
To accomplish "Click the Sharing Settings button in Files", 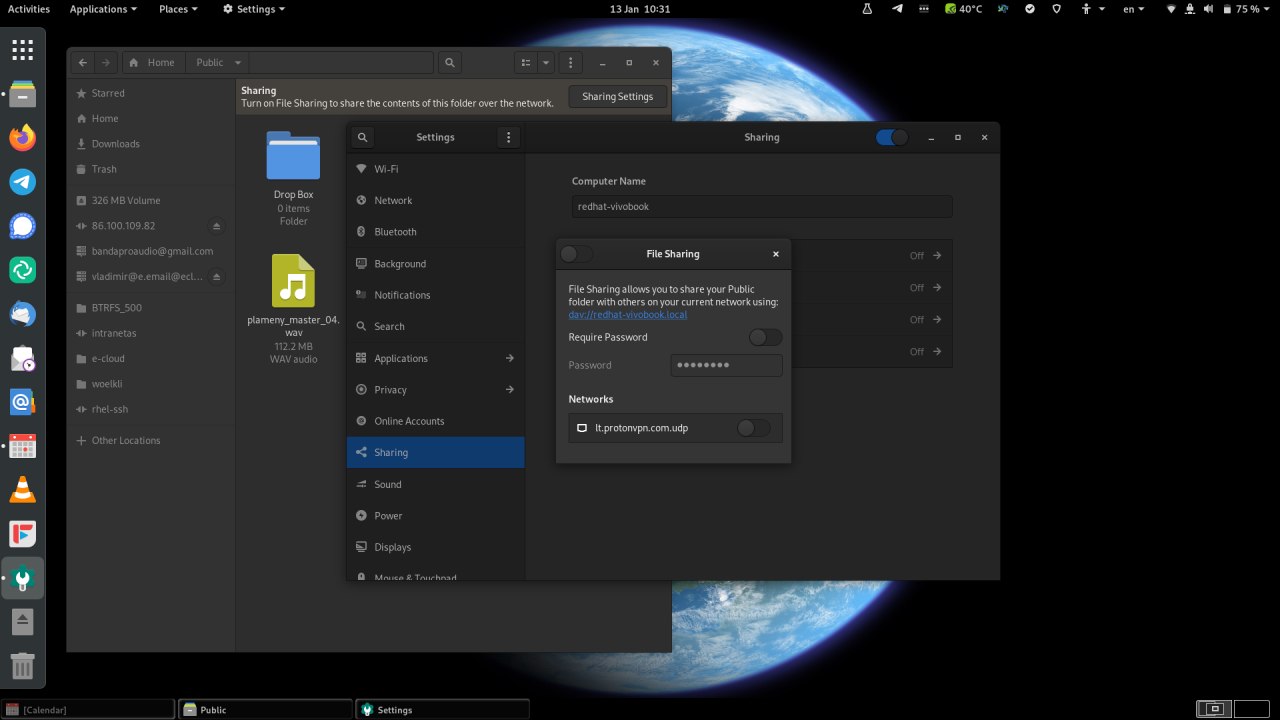I will pos(617,97).
